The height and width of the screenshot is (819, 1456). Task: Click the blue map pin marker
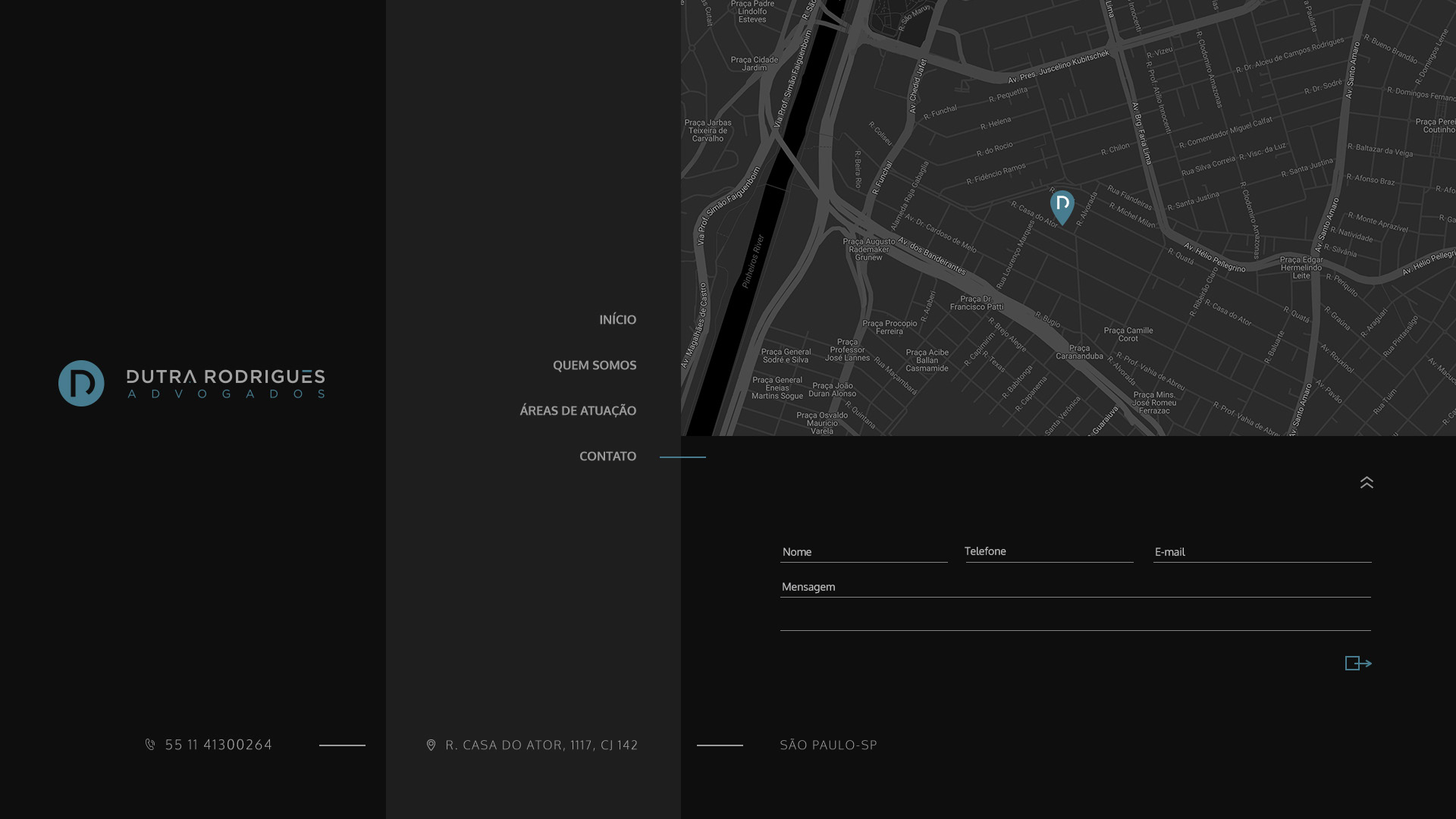pyautogui.click(x=1062, y=206)
